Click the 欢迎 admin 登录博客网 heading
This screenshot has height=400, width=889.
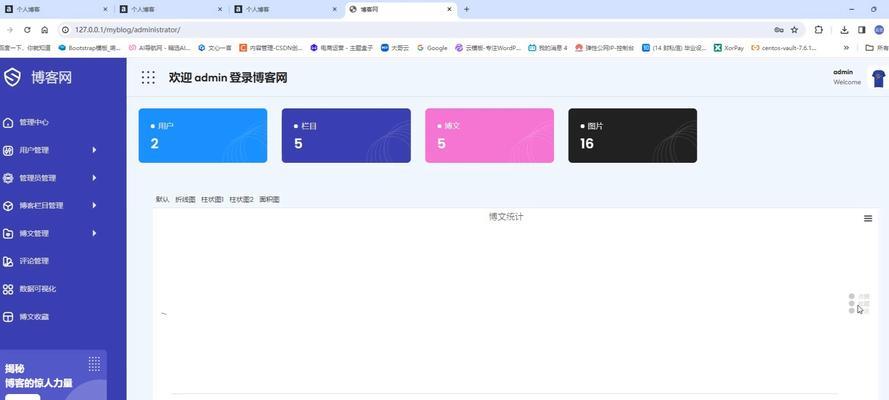(228, 78)
